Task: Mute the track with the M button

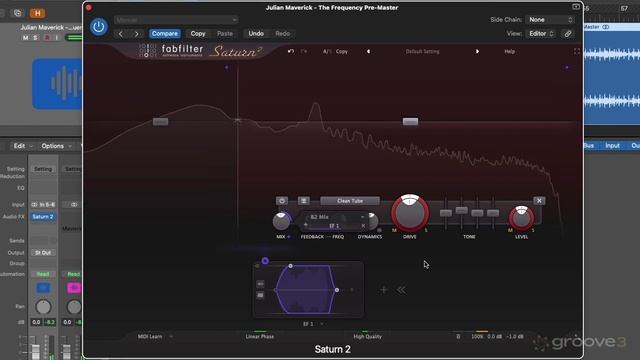Action: coord(25,38)
